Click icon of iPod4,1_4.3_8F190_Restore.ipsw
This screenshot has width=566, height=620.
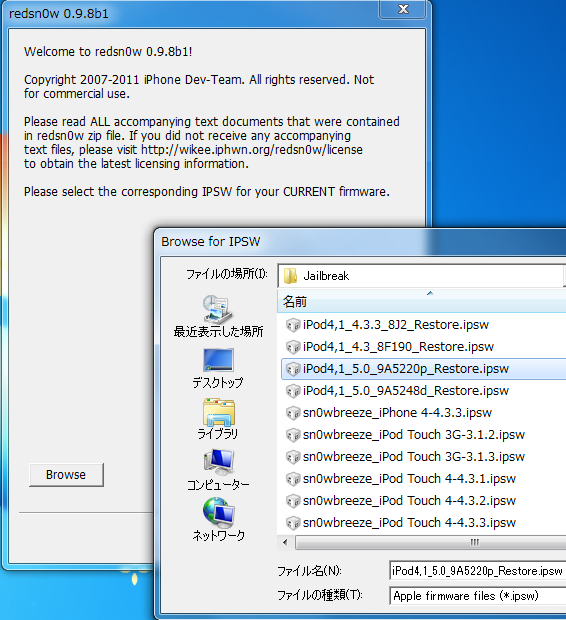tap(293, 347)
